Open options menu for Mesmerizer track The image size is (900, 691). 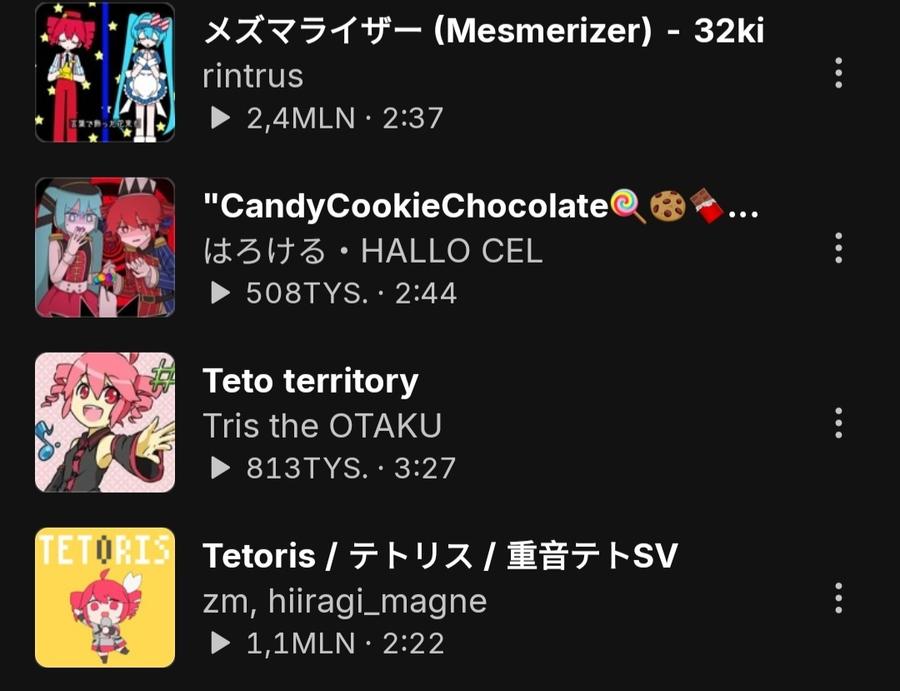point(839,73)
